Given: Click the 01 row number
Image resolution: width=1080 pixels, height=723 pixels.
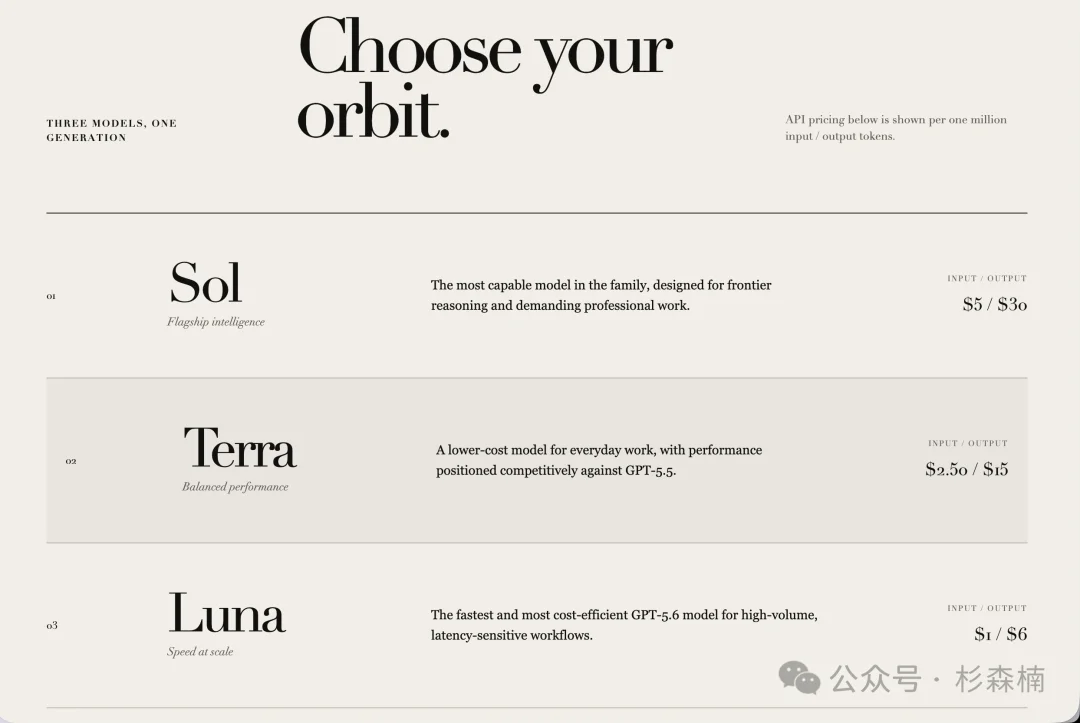Looking at the screenshot, I should 51,296.
